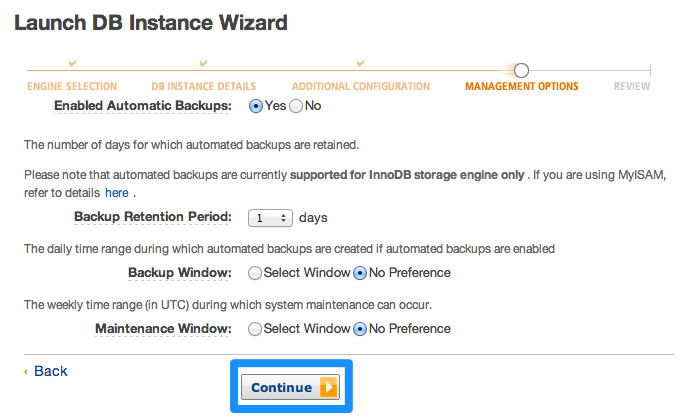Go to the DB Instance Details step

(x=203, y=87)
